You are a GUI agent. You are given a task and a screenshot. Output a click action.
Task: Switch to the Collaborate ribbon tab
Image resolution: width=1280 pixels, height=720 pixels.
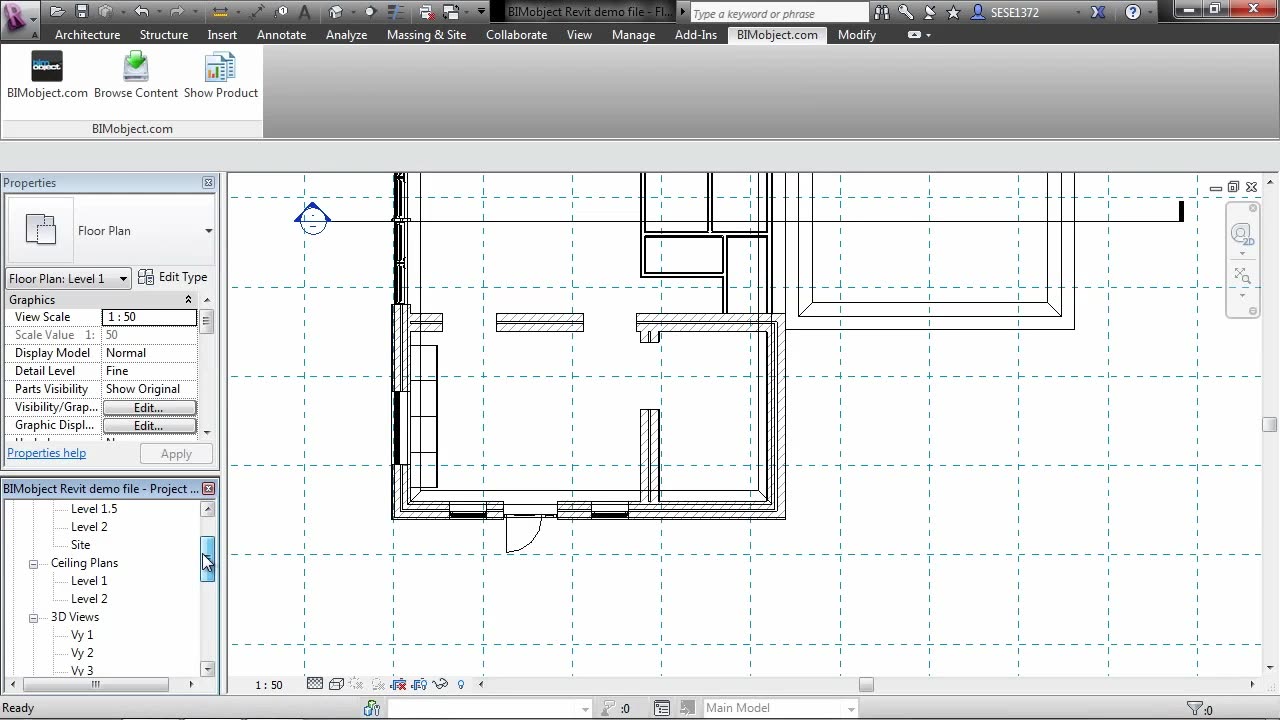pyautogui.click(x=517, y=34)
